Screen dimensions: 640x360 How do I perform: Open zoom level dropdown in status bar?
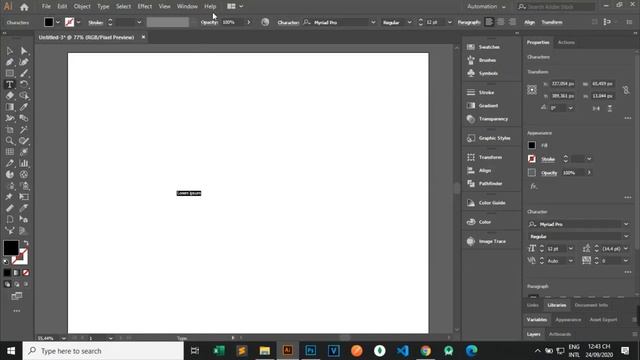point(63,338)
